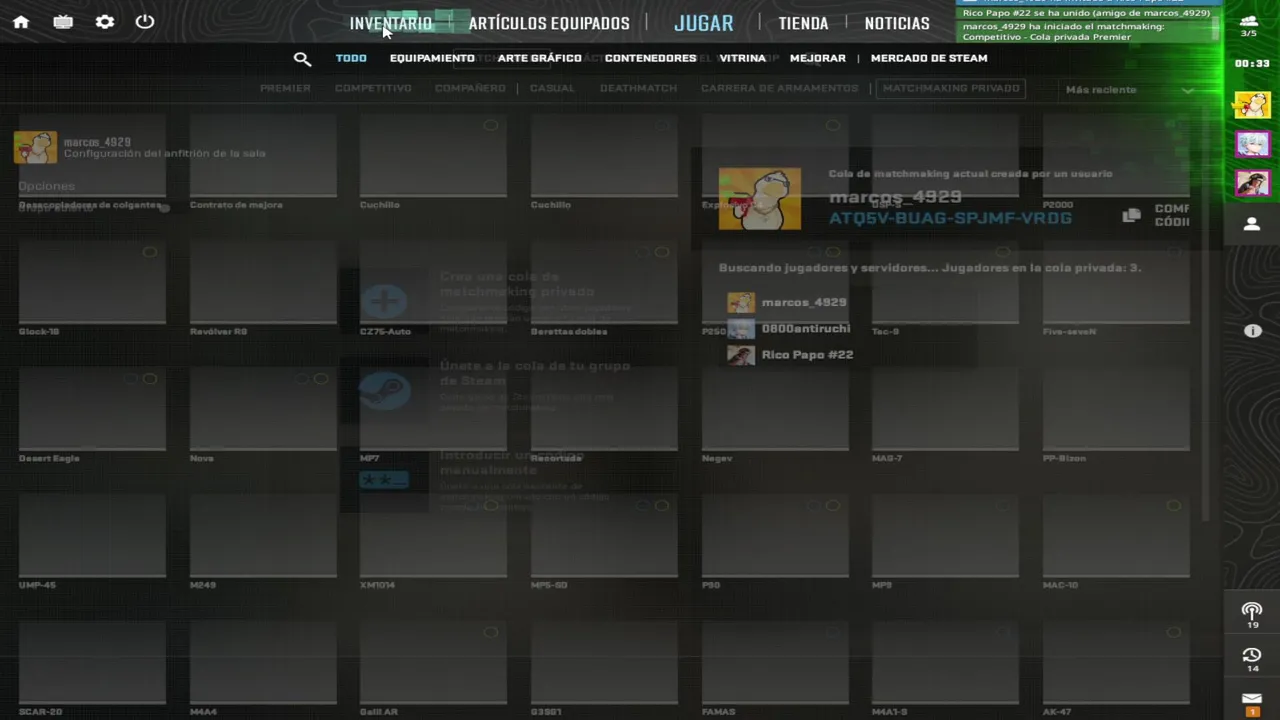Open the recent players icon showing 14
This screenshot has height=720, width=1280.
pos(1252,659)
